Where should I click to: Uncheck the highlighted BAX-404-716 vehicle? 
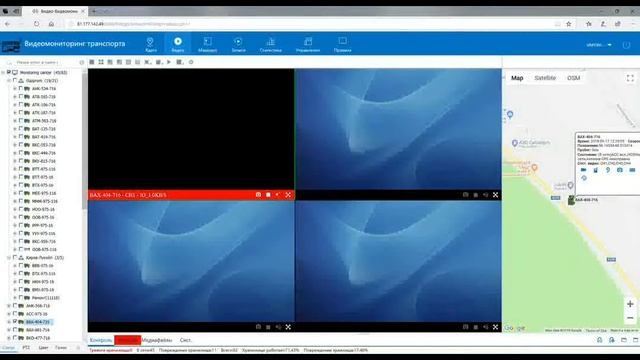coord(15,322)
